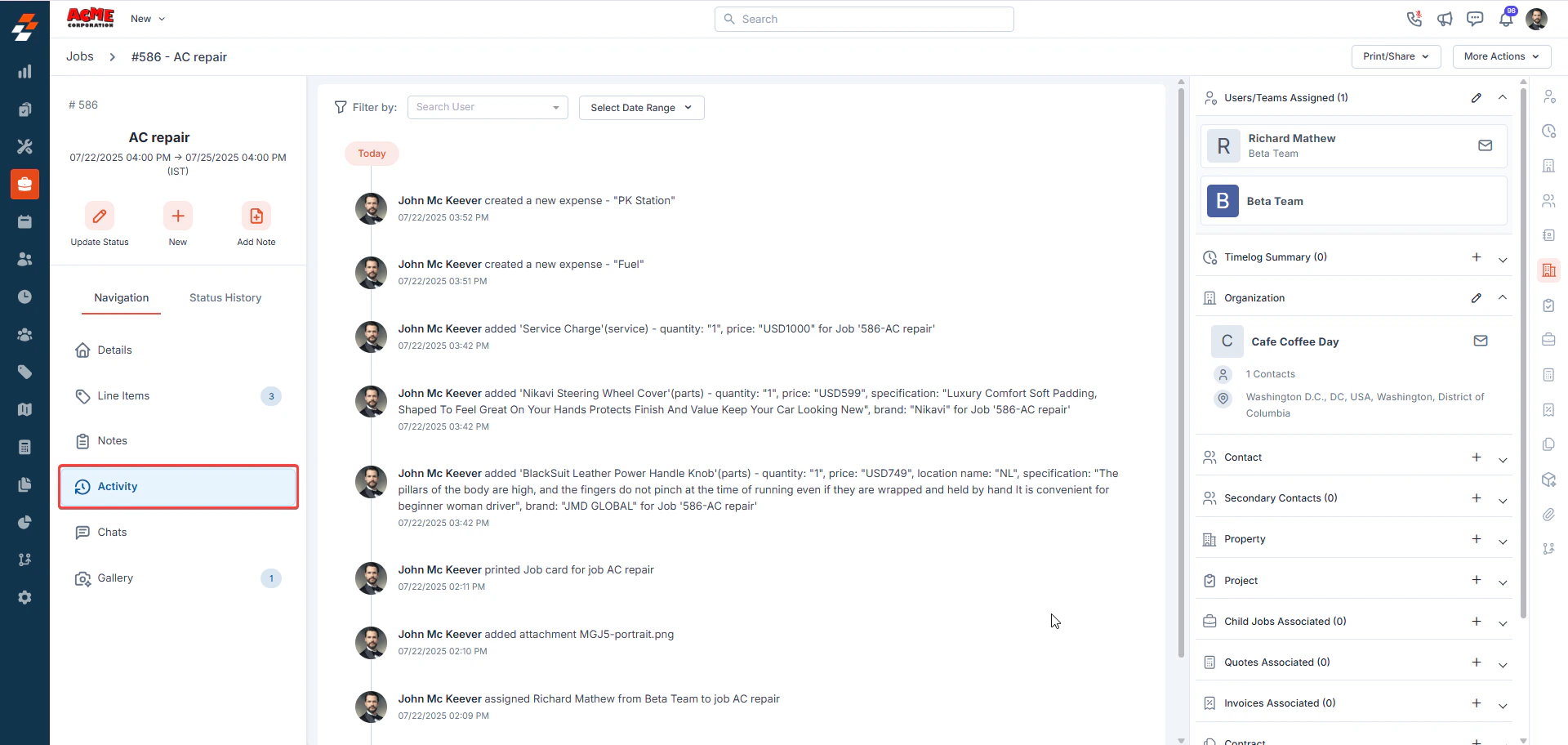Add Invoices Associated plus icon

coord(1477,703)
